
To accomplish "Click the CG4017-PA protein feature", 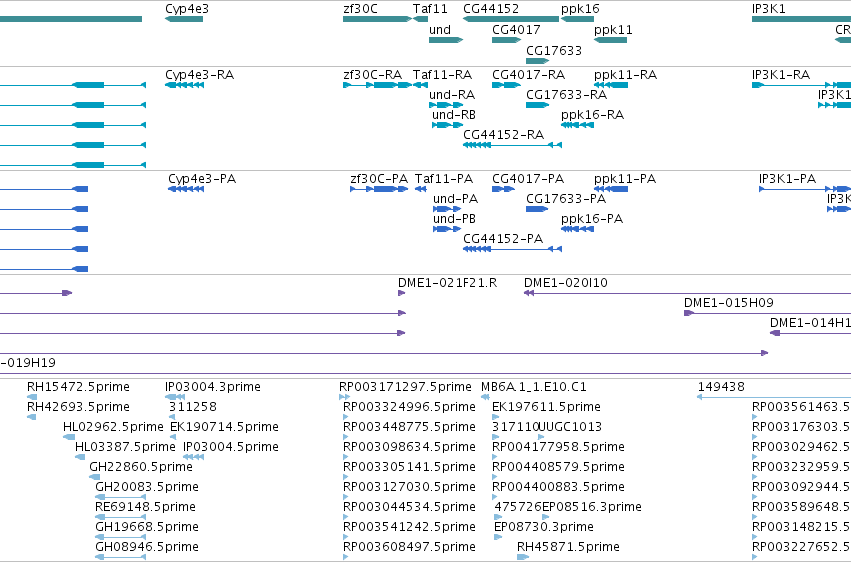I will click(x=503, y=189).
